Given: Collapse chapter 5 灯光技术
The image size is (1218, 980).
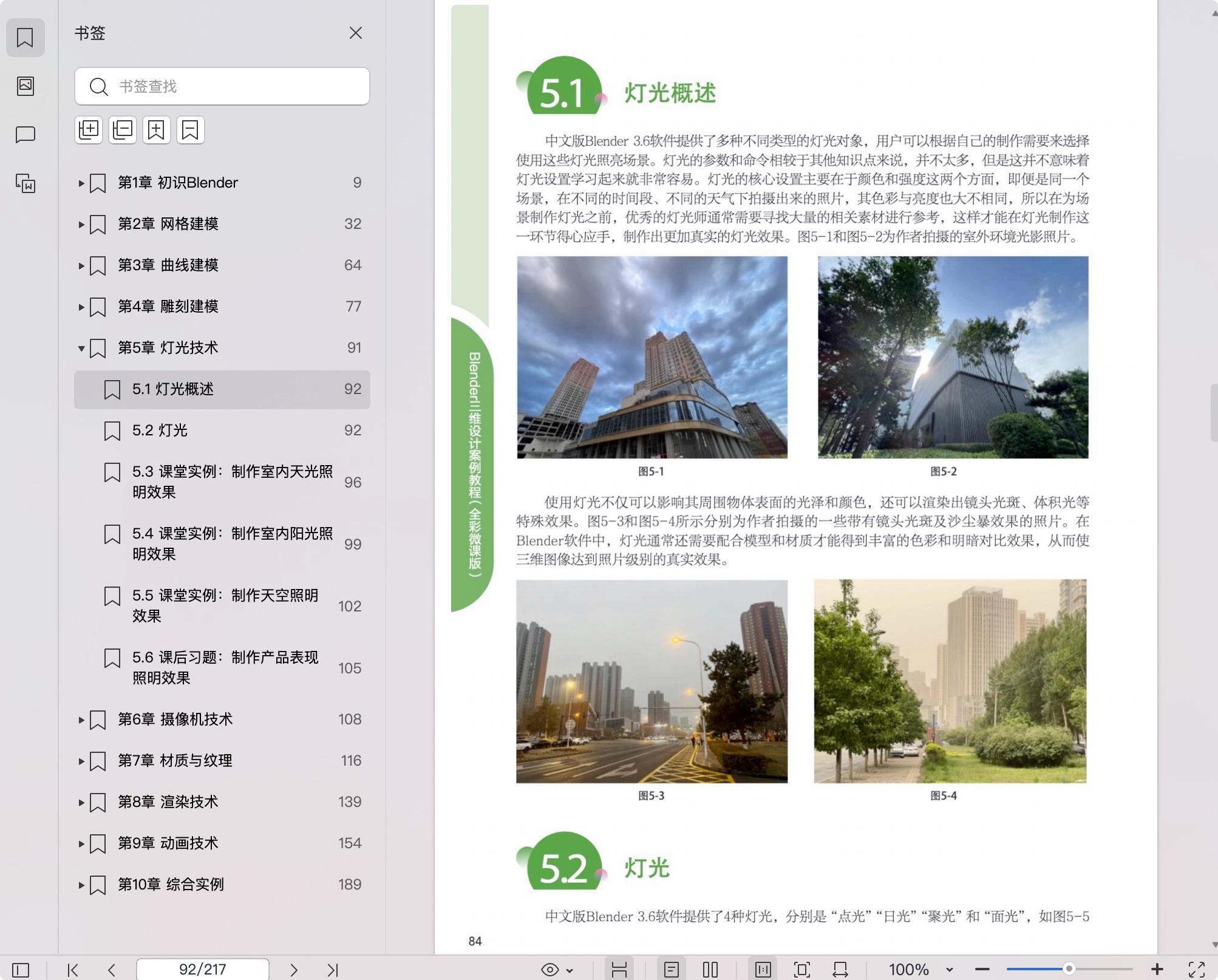Looking at the screenshot, I should click(81, 348).
